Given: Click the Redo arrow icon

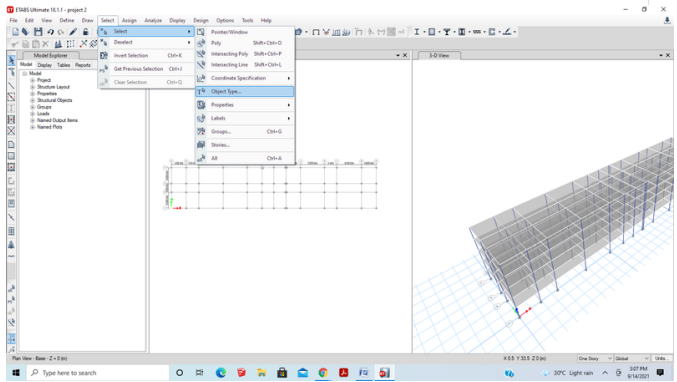Looking at the screenshot, I should [61, 32].
